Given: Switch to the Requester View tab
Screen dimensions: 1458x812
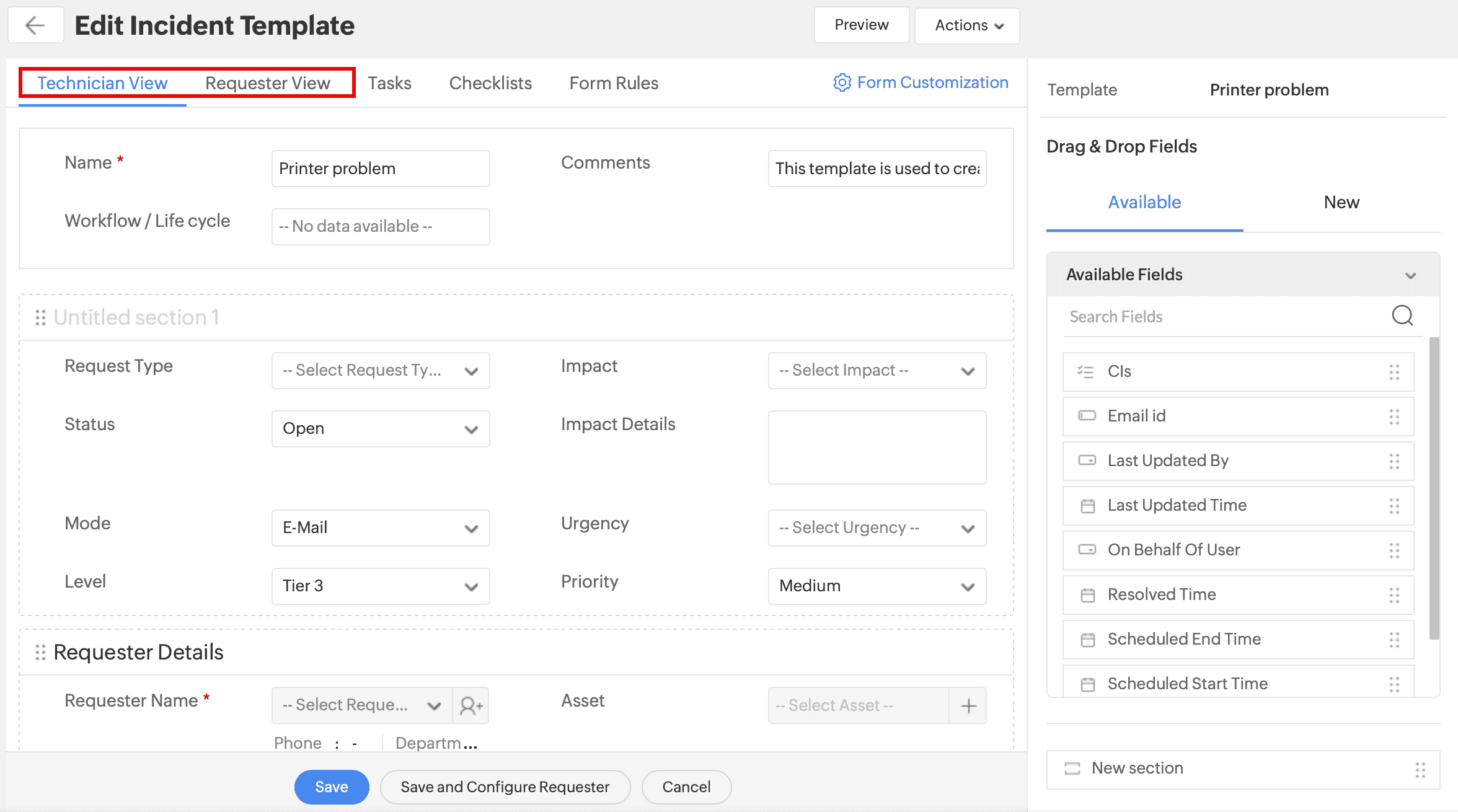Looking at the screenshot, I should (268, 83).
